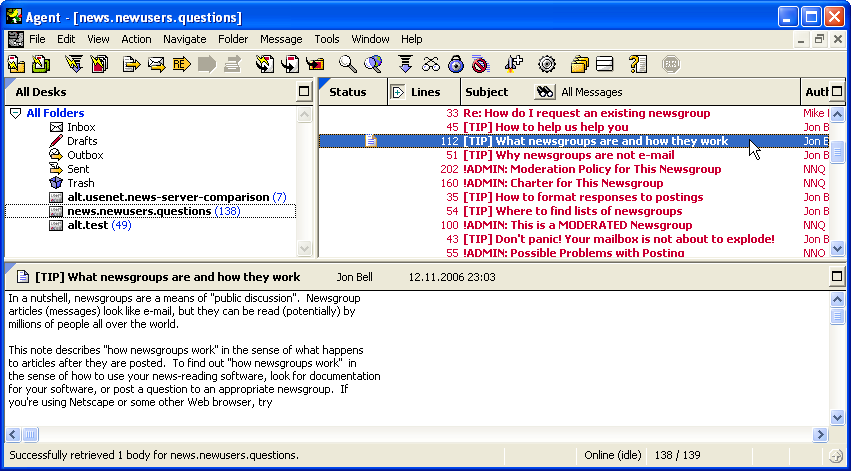This screenshot has height=471, width=851.
Task: Click the question mark help toolbar icon
Action: (638, 65)
